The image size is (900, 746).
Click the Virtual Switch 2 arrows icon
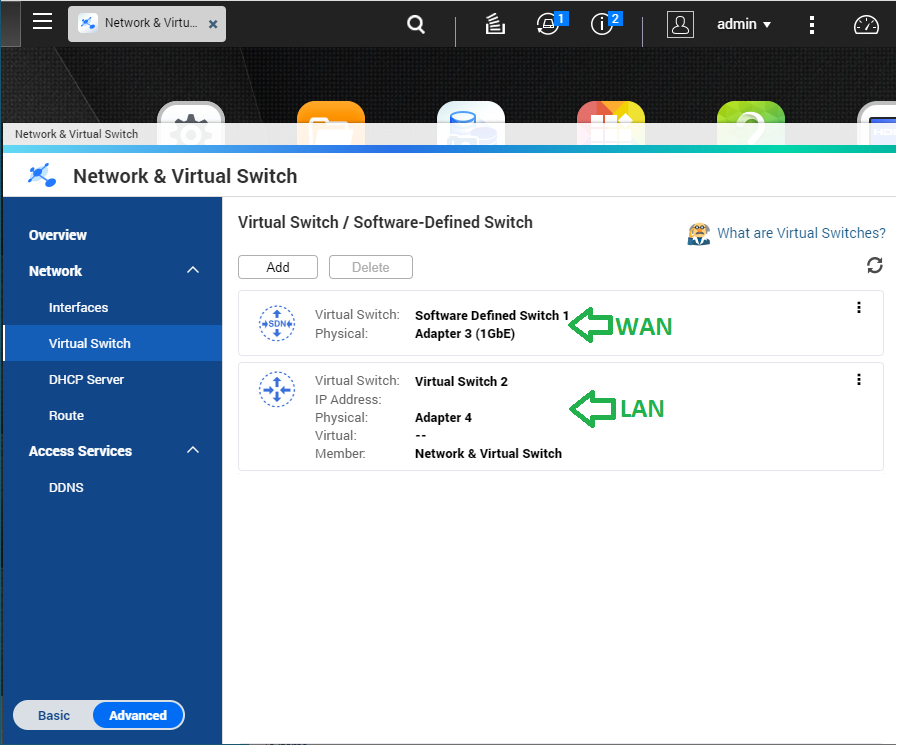[277, 390]
